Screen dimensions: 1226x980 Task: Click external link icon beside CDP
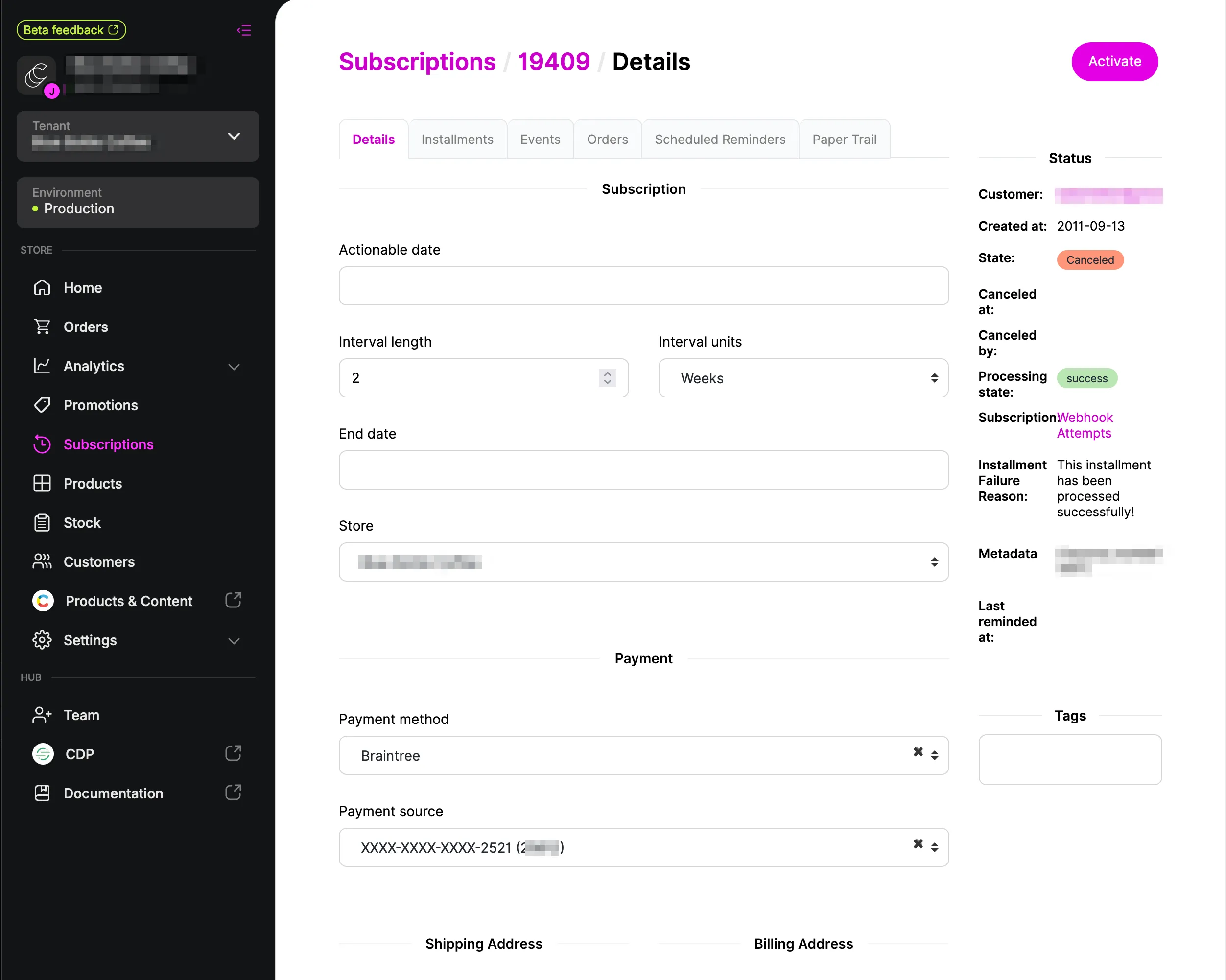(x=234, y=753)
